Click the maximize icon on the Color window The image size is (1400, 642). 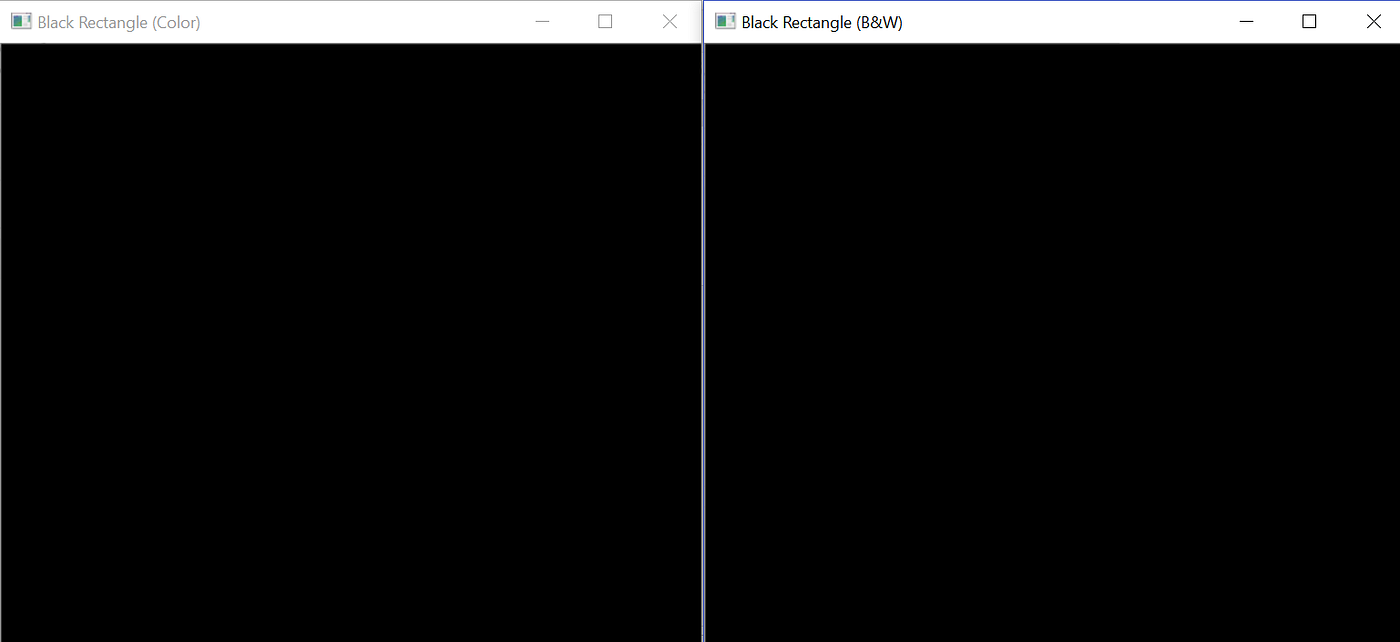605,21
